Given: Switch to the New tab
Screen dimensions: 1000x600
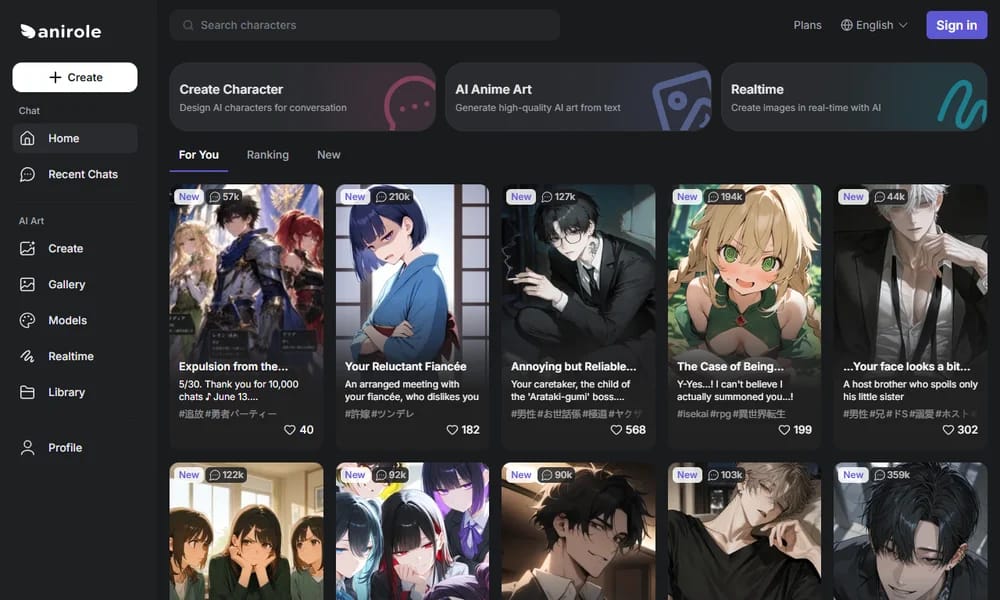Looking at the screenshot, I should click(328, 155).
